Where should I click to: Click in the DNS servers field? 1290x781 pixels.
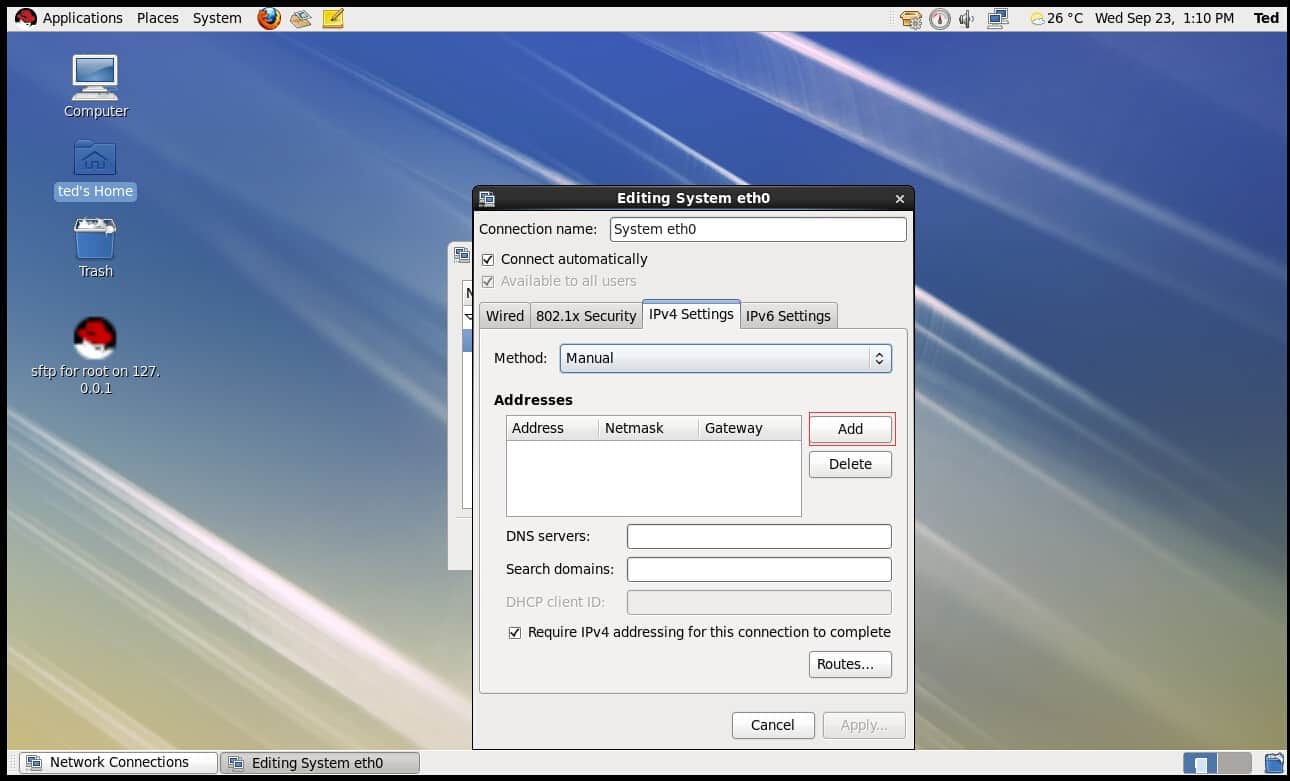tap(759, 537)
